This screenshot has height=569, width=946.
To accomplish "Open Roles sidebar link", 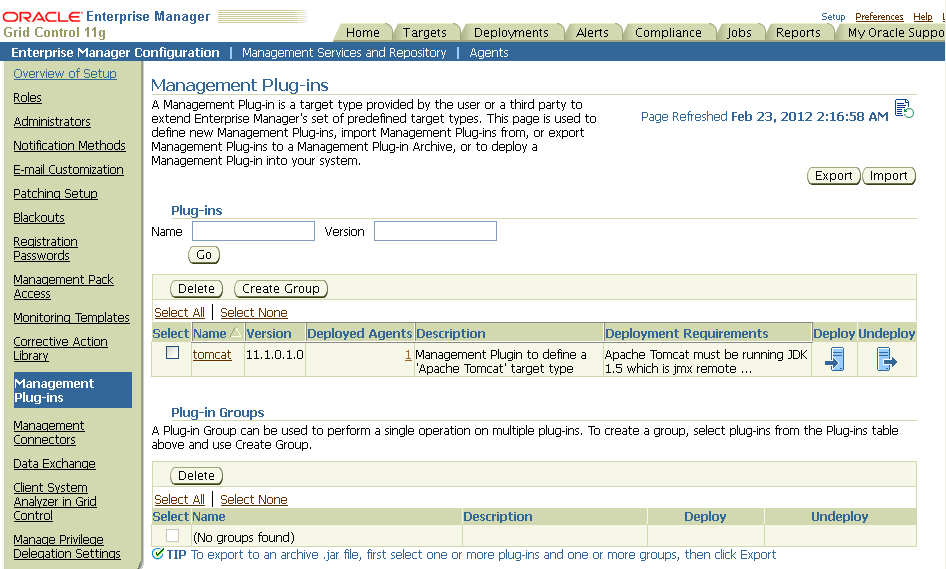I will click(27, 98).
